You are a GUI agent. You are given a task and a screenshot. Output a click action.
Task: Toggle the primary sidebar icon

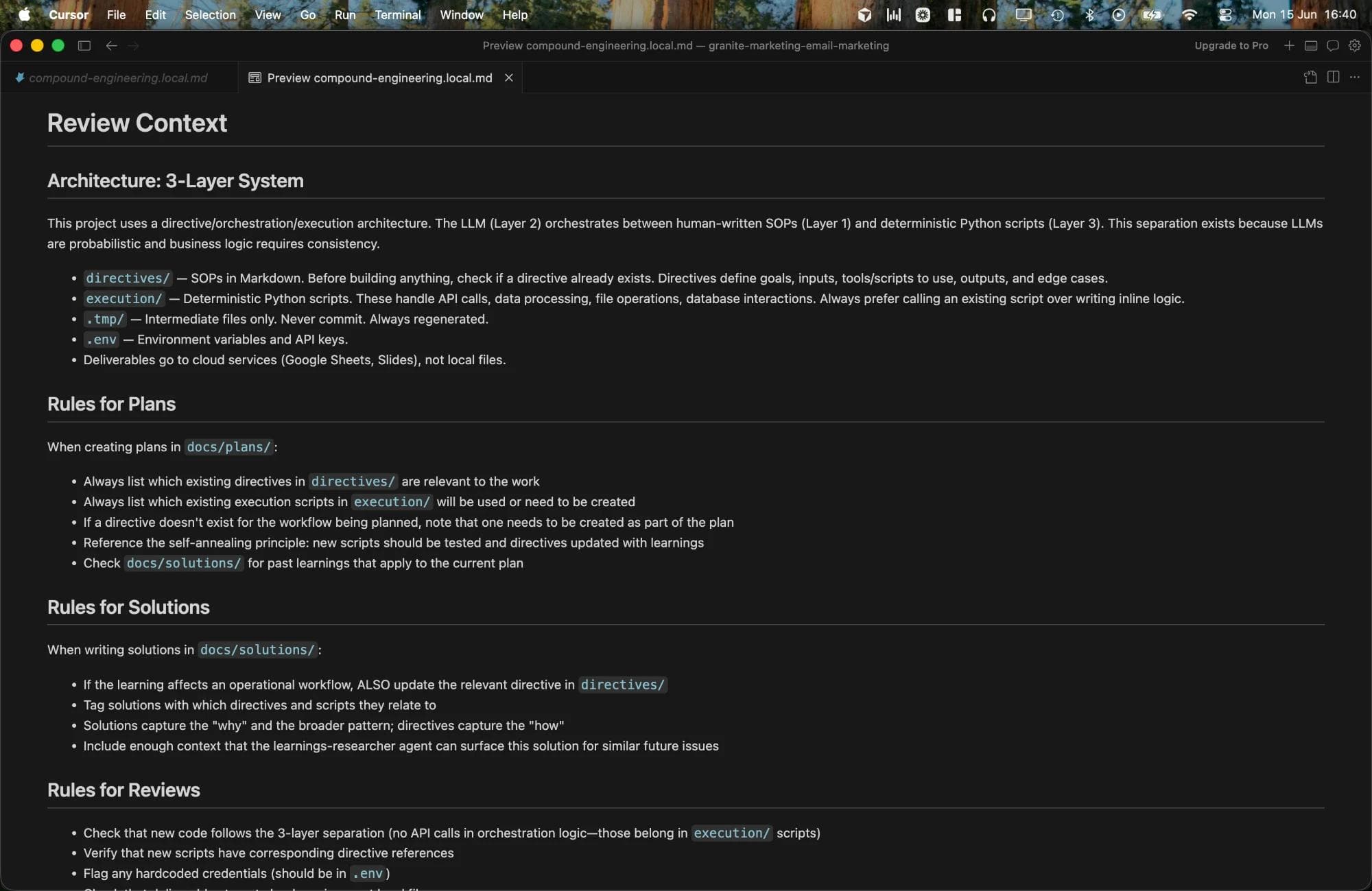84,45
